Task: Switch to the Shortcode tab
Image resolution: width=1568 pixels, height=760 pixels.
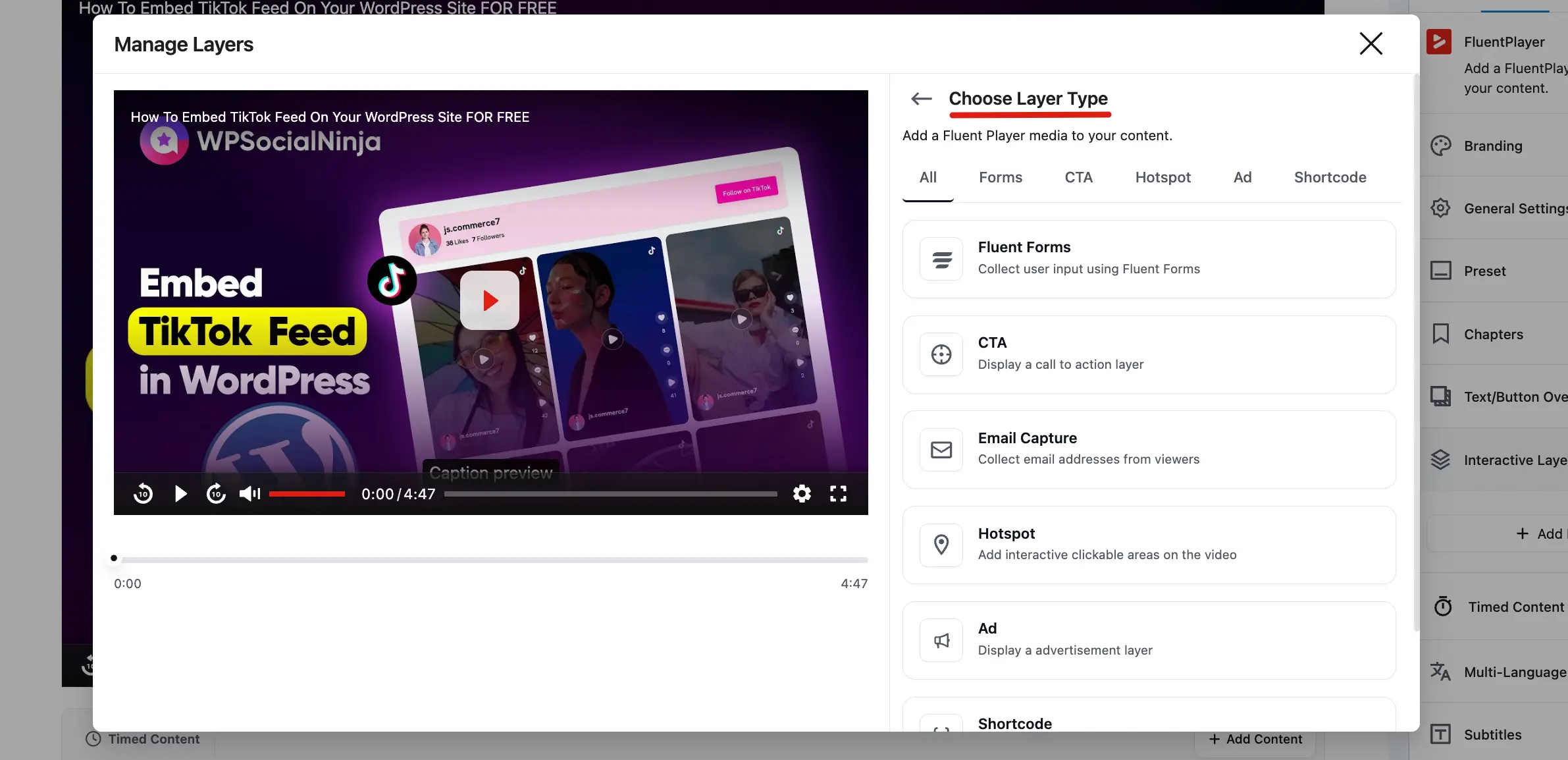Action: coord(1330,177)
